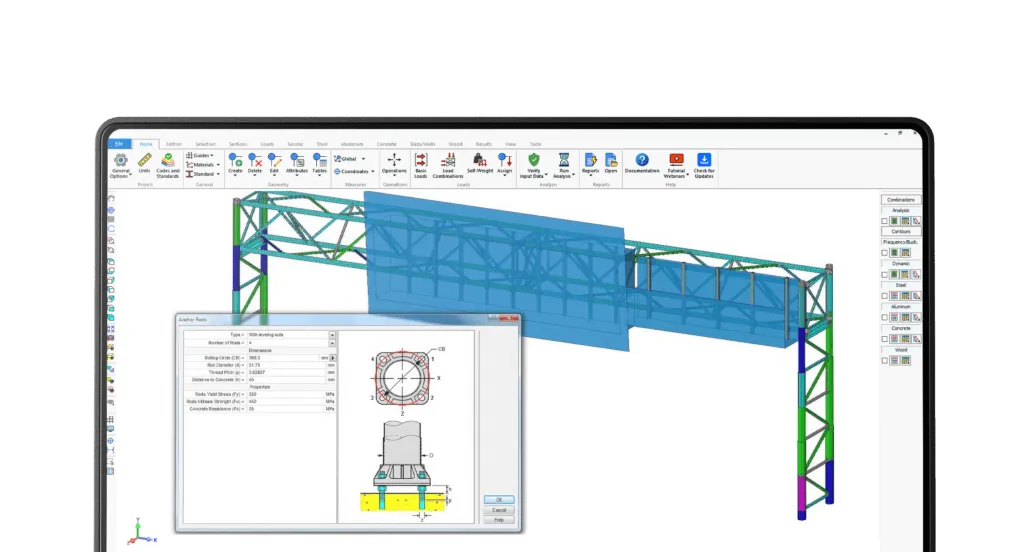Open Basic Loads
Viewport: 1024px width, 552px height.
click(x=421, y=166)
